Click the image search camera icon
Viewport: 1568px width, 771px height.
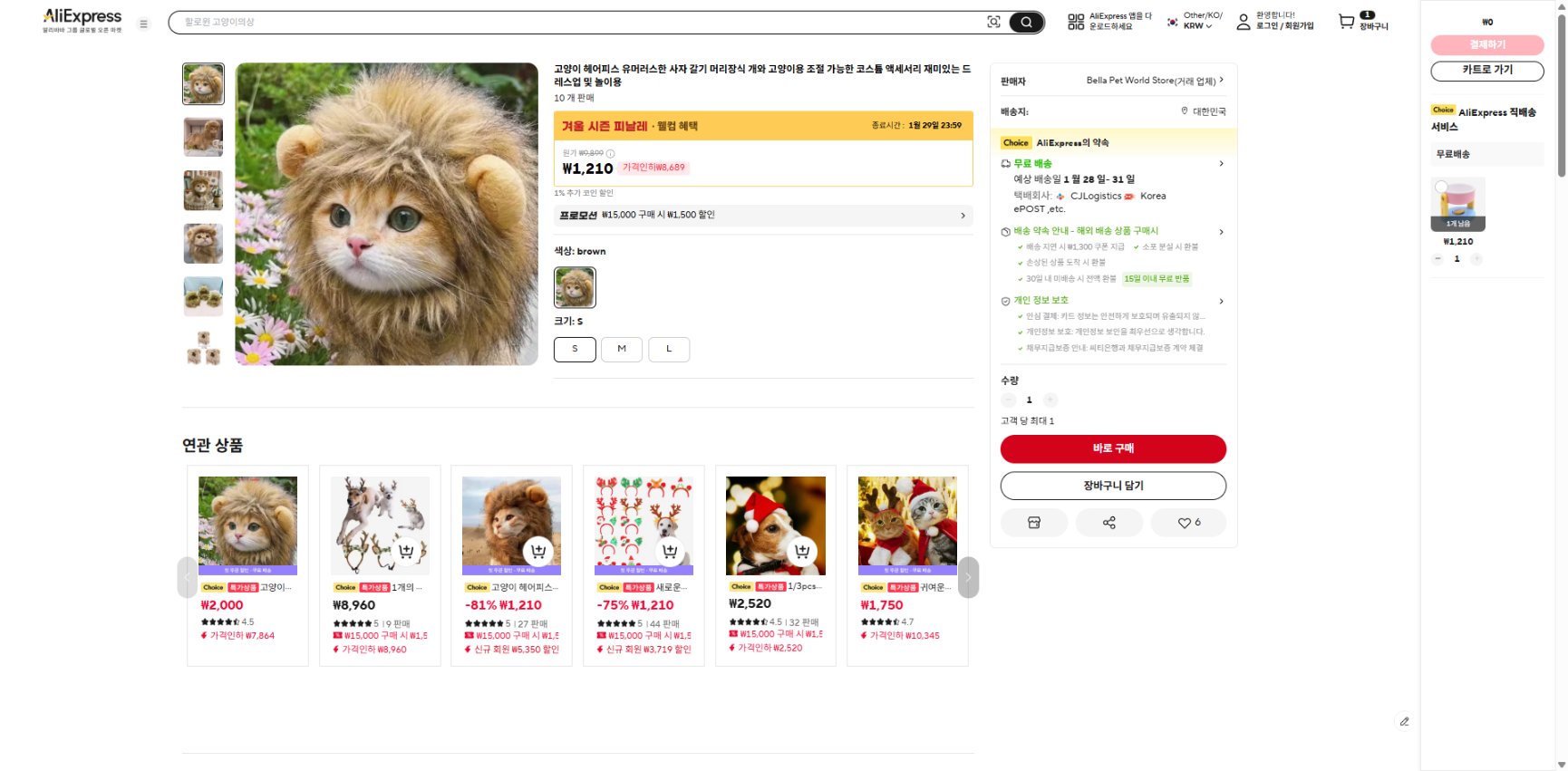click(x=993, y=22)
